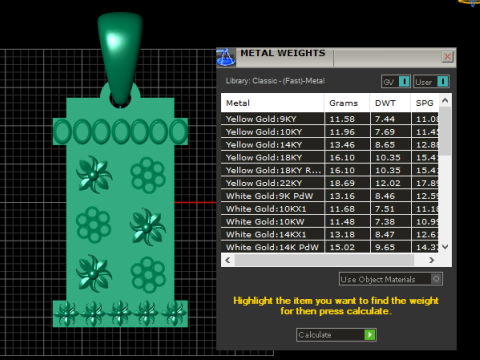The image size is (480, 360).
Task: Click the 13.46 grams cell
Action: tap(347, 145)
